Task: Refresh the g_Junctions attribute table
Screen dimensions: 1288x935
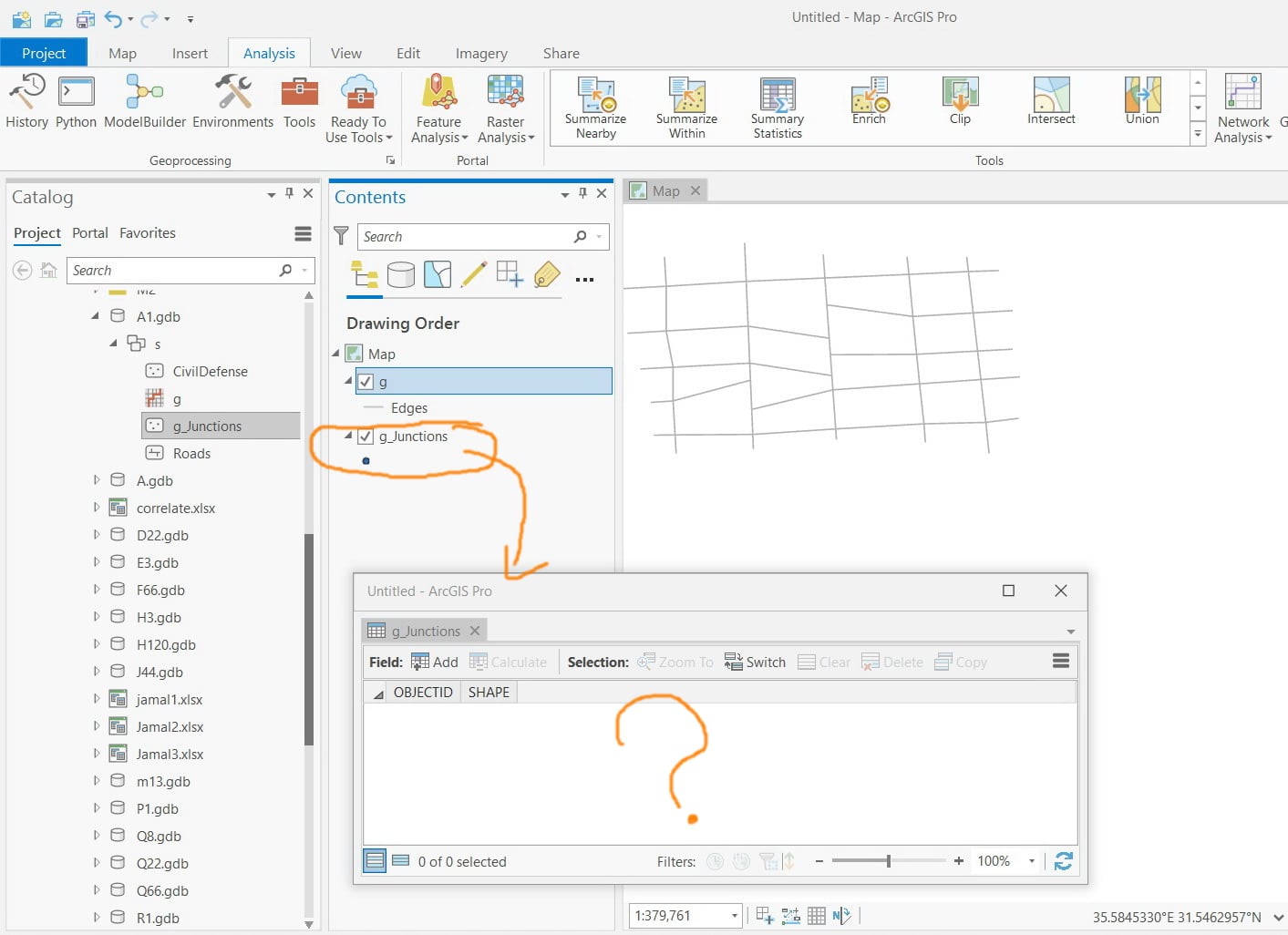Action: pos(1063,861)
